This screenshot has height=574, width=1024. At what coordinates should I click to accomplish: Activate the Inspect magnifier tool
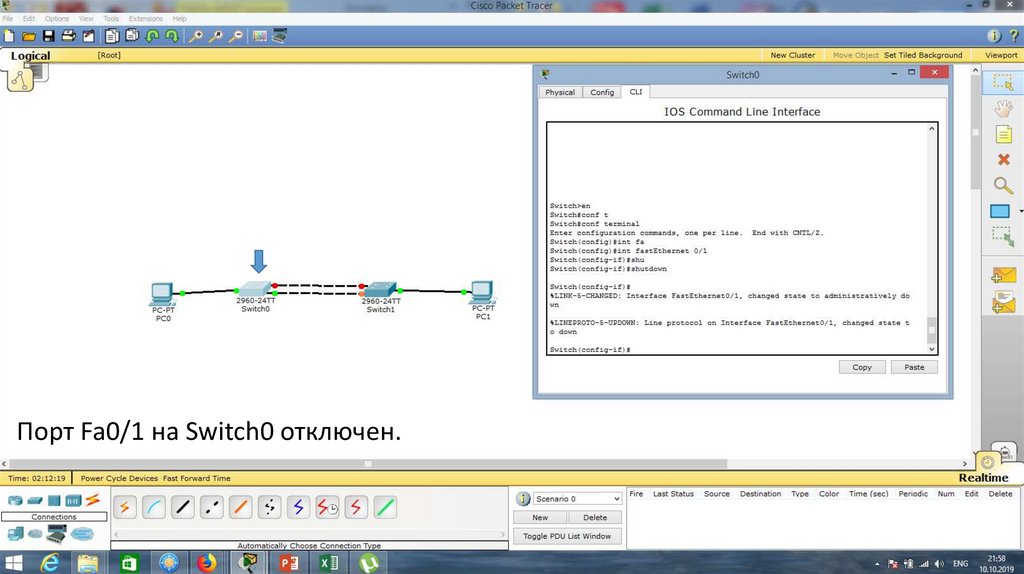[1003, 185]
